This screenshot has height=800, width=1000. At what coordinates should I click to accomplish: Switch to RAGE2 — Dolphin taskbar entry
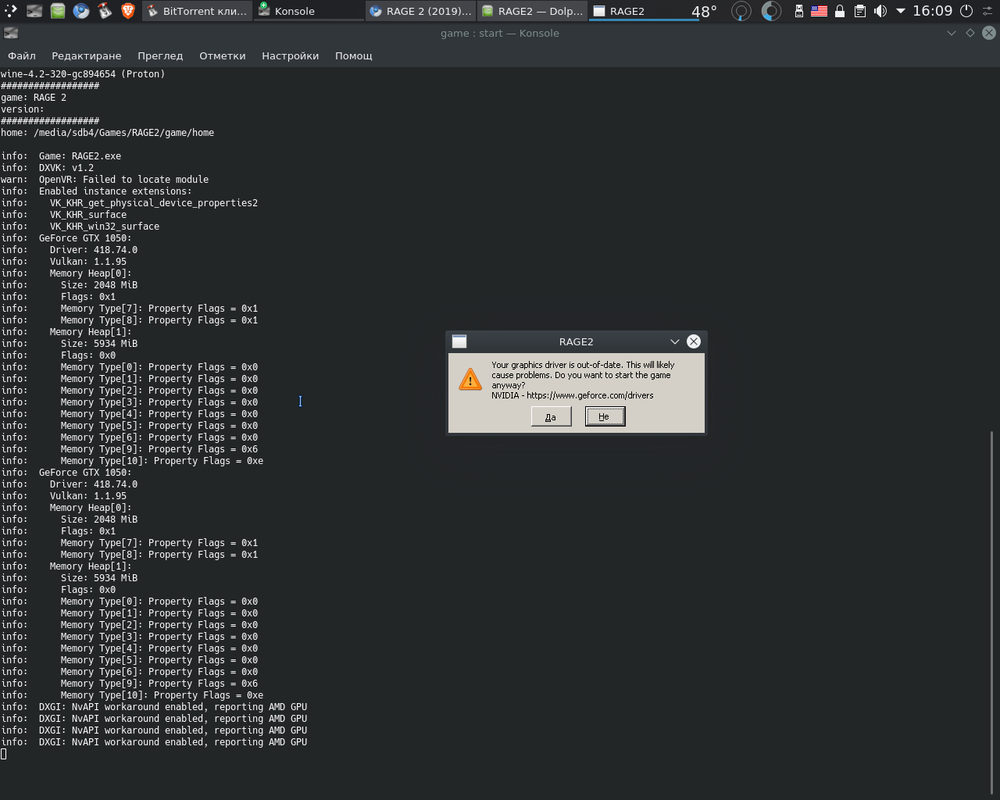[x=532, y=11]
